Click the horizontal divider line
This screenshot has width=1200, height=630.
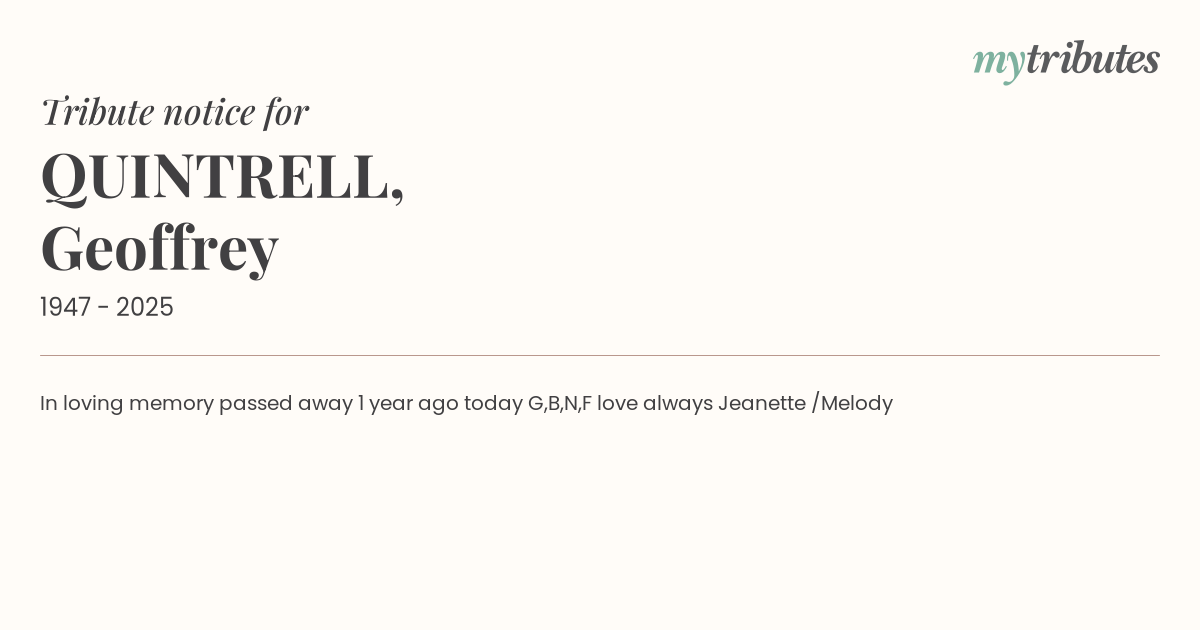pos(600,355)
